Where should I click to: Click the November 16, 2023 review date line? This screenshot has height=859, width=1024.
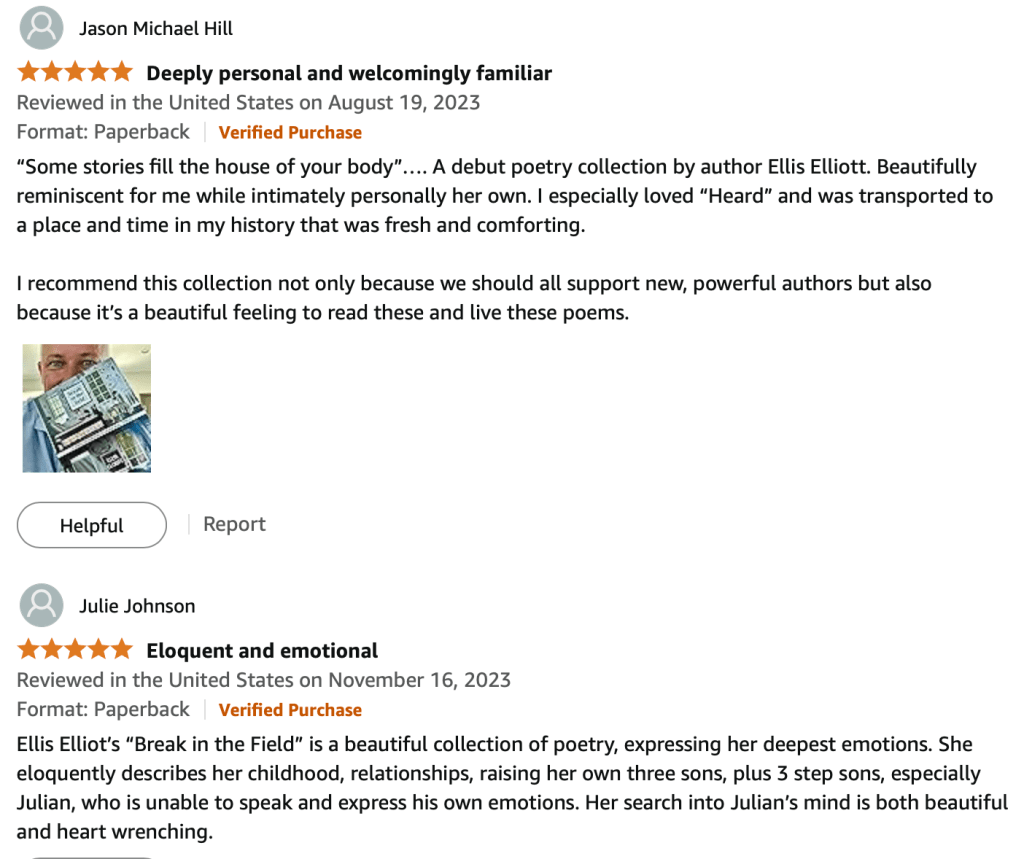[264, 680]
